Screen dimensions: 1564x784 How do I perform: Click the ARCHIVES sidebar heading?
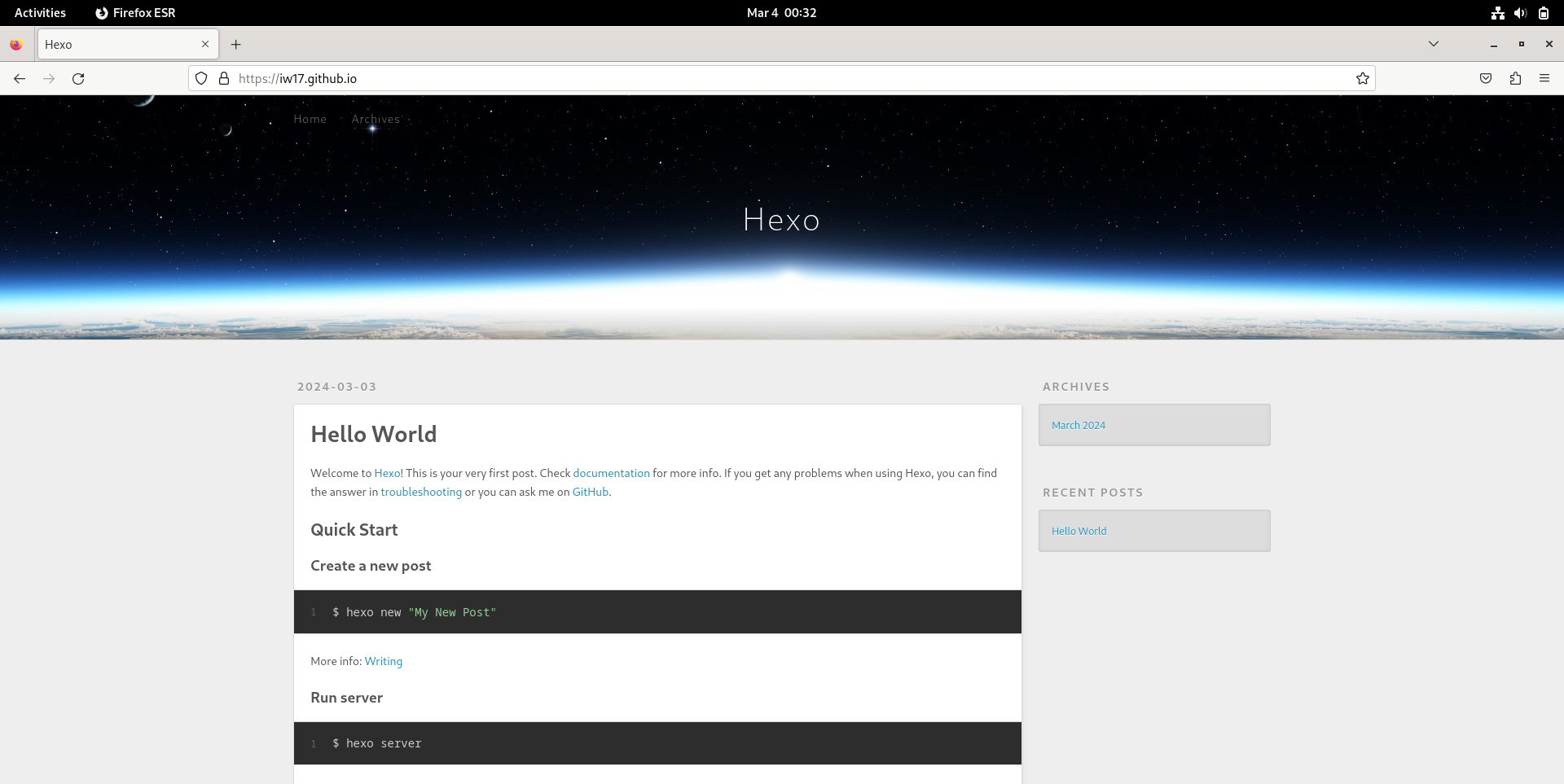click(1075, 387)
